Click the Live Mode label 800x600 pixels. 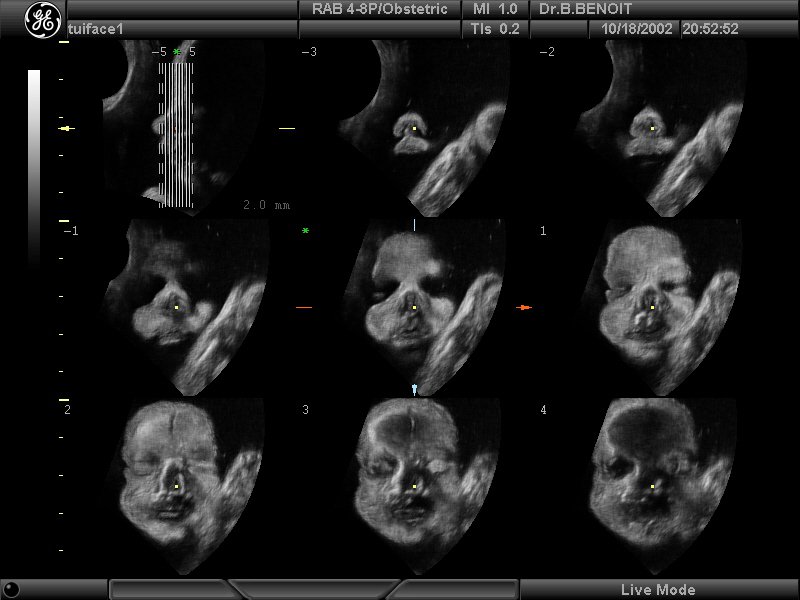(658, 590)
